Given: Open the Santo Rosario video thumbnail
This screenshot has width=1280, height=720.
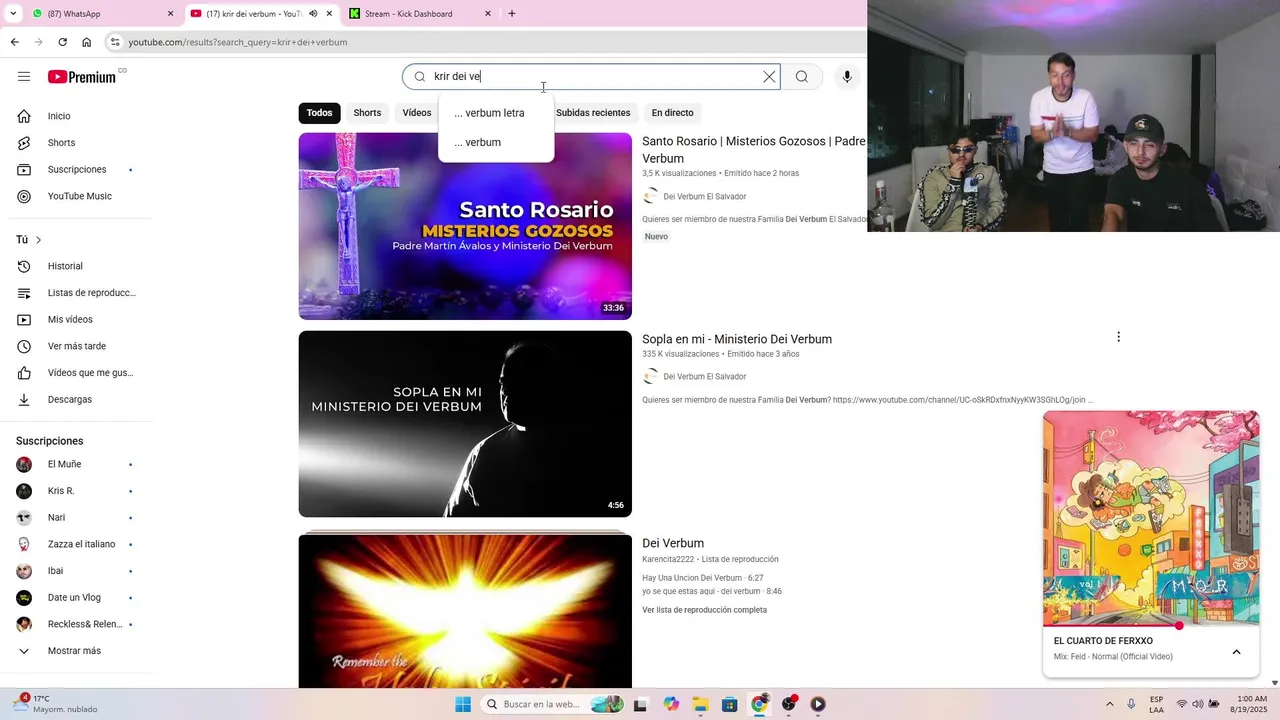Looking at the screenshot, I should [465, 226].
